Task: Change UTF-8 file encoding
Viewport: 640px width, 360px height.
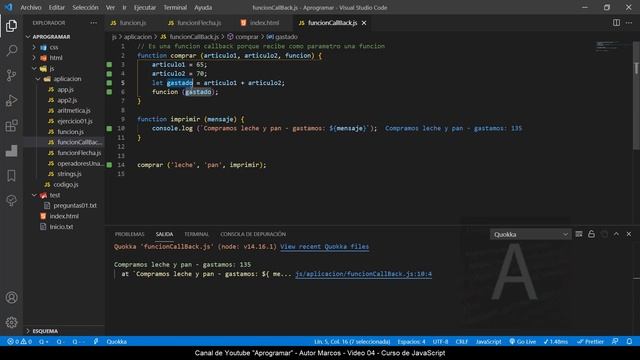Action: 440,342
